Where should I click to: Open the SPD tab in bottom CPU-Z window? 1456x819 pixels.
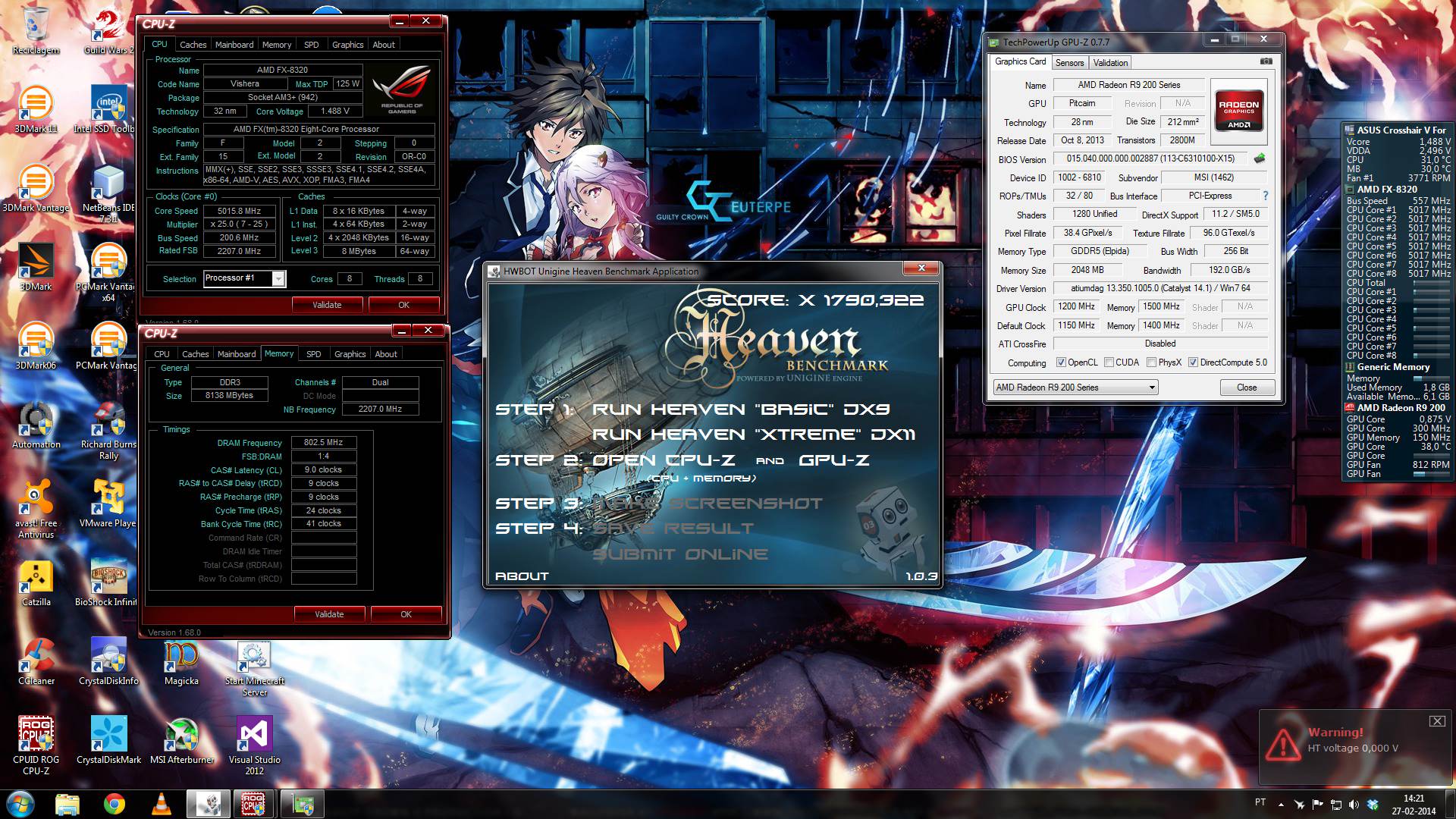(314, 354)
